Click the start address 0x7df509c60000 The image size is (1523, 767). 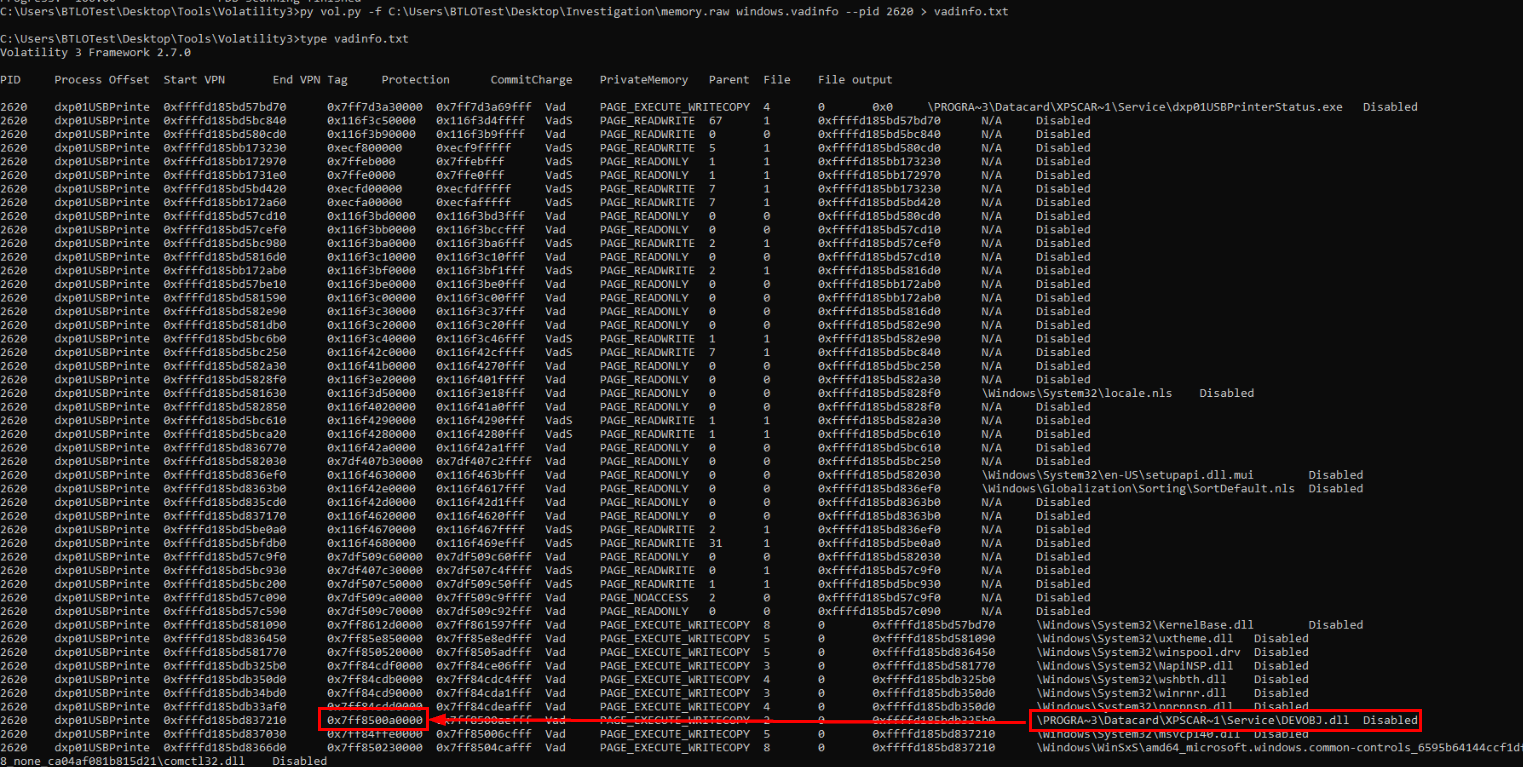[374, 557]
